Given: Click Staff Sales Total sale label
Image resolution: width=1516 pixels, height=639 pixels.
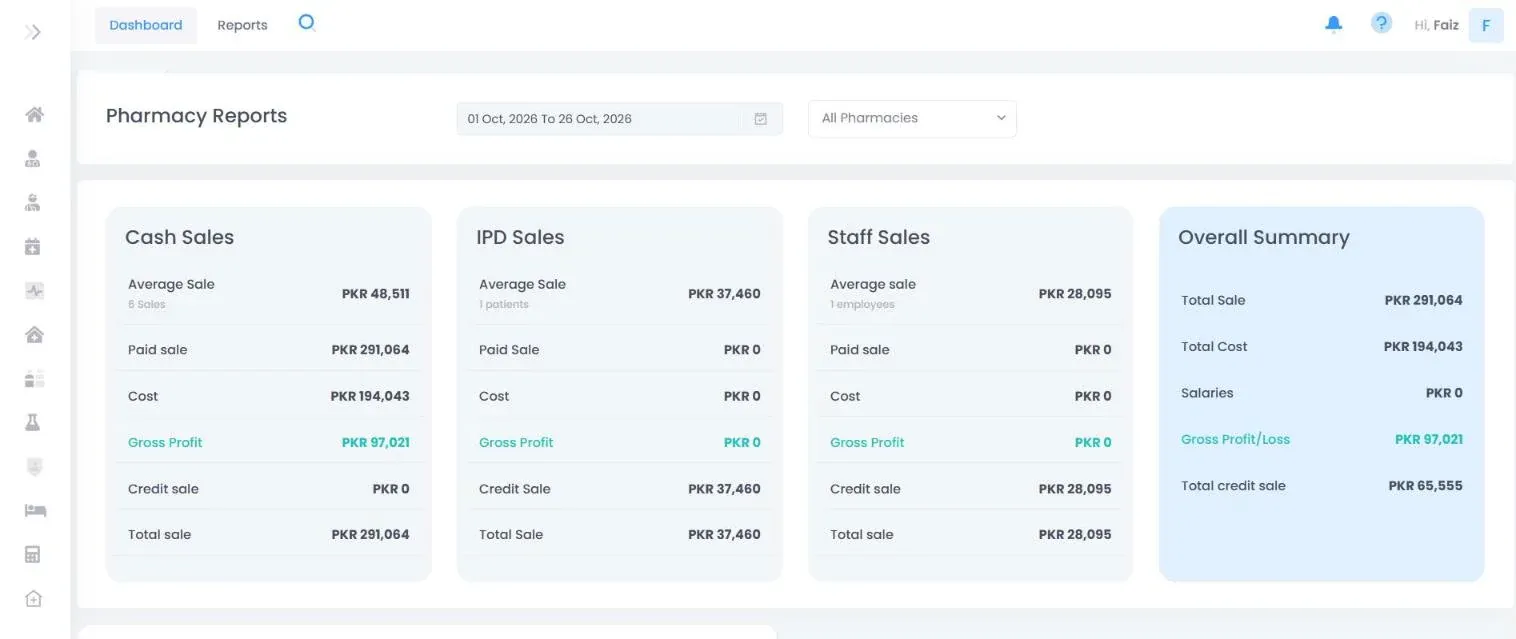Looking at the screenshot, I should coord(861,534).
